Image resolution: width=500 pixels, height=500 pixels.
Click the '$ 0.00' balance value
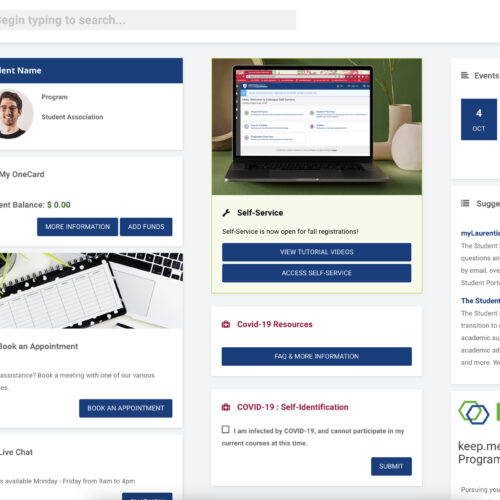coord(59,205)
